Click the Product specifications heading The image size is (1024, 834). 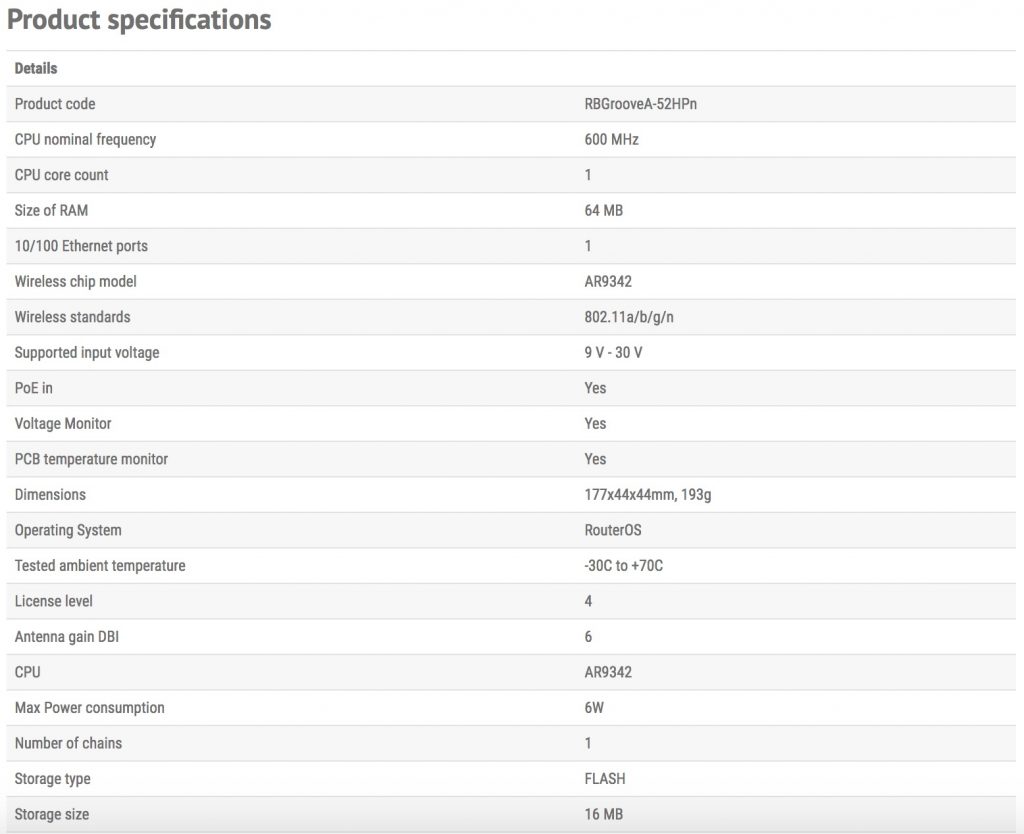pyautogui.click(x=139, y=20)
